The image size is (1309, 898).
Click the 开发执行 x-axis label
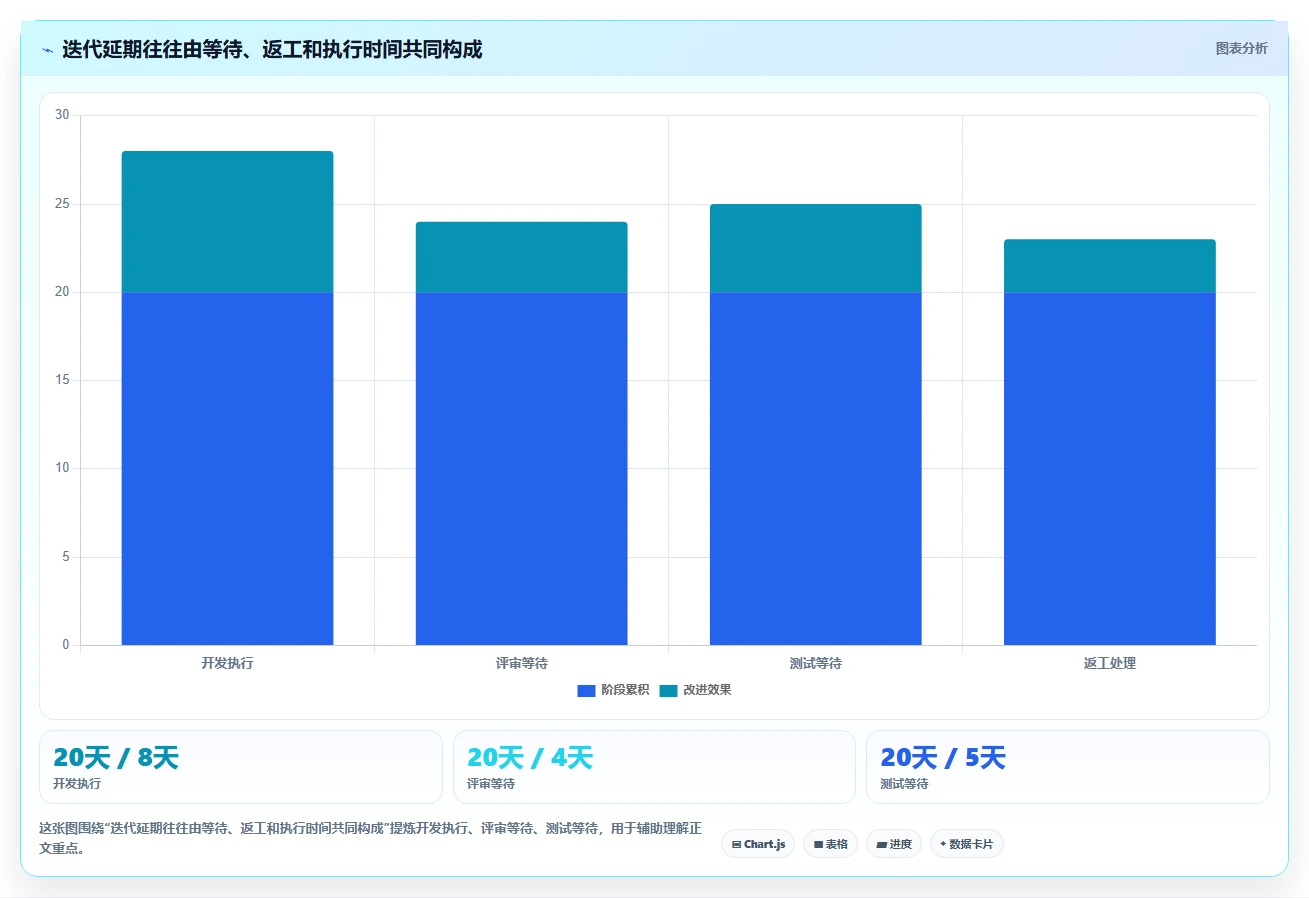pos(227,663)
